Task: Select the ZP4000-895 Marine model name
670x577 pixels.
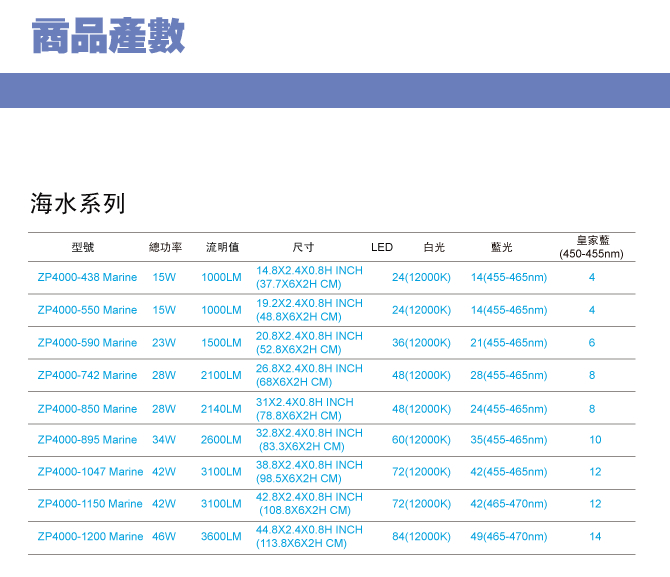Action: point(87,440)
